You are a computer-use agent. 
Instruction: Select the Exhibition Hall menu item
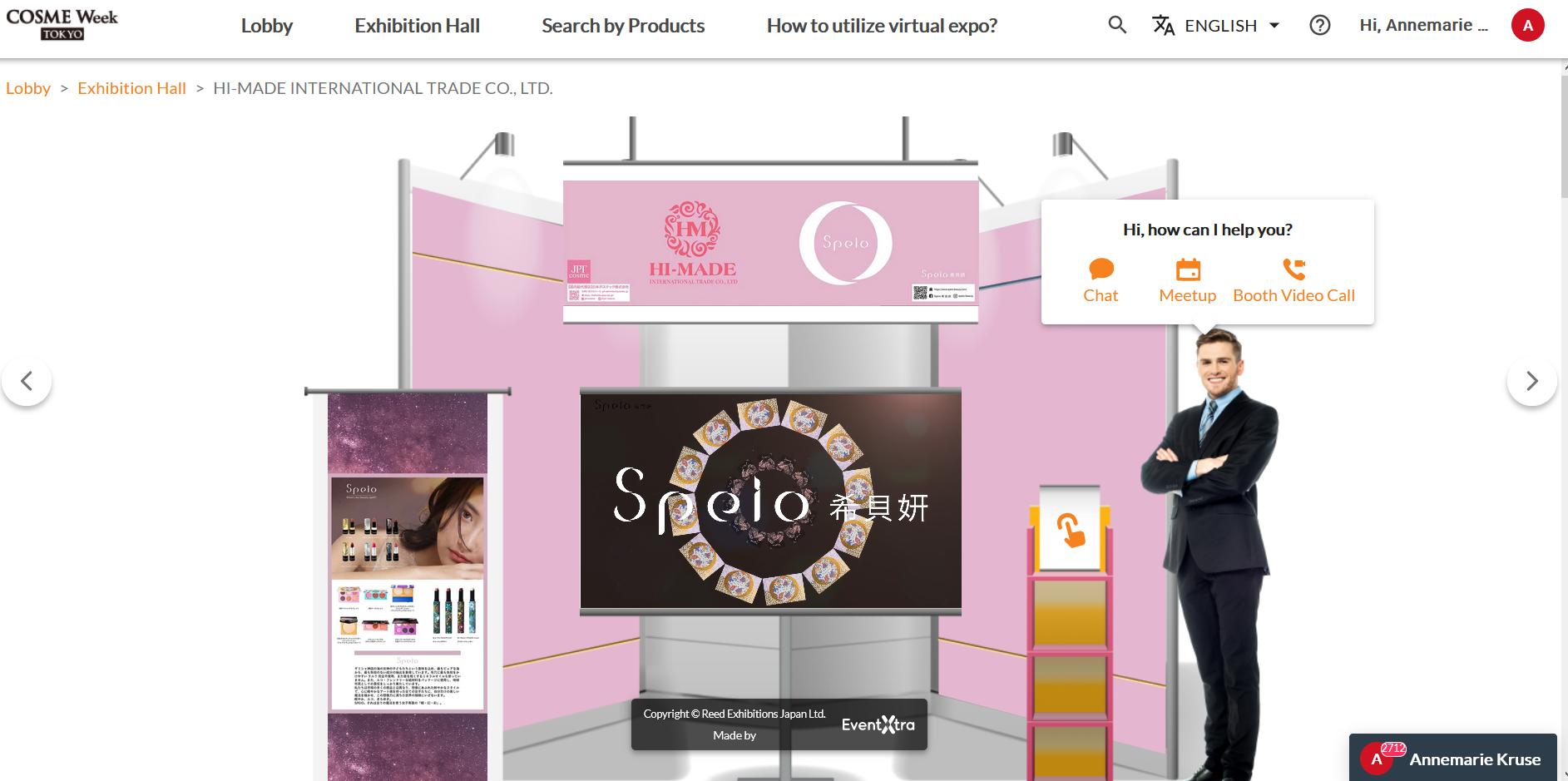pos(417,26)
